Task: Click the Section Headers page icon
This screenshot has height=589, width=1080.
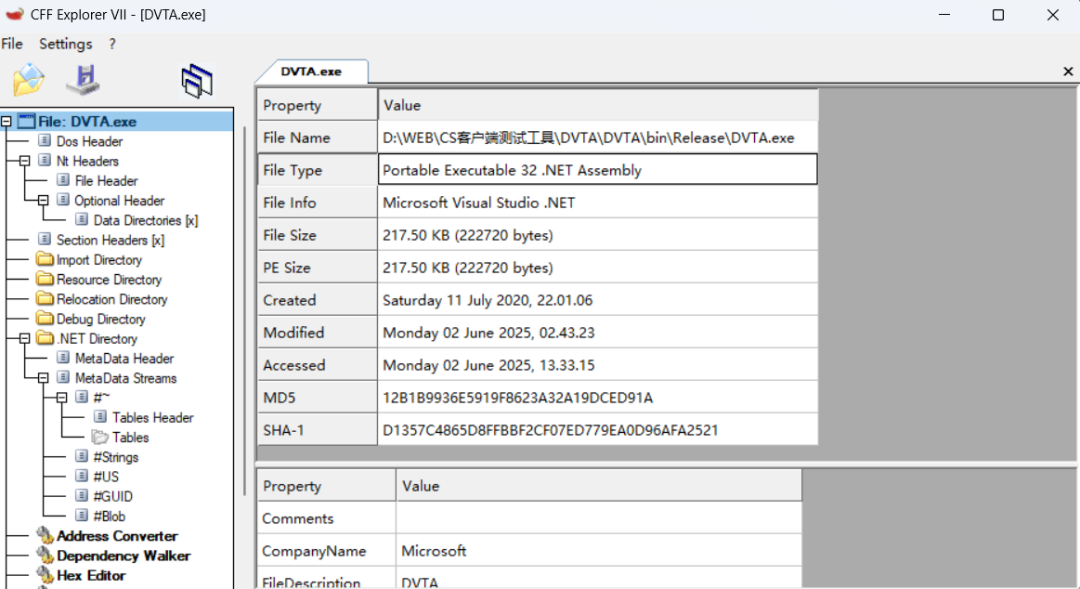Action: click(x=45, y=239)
